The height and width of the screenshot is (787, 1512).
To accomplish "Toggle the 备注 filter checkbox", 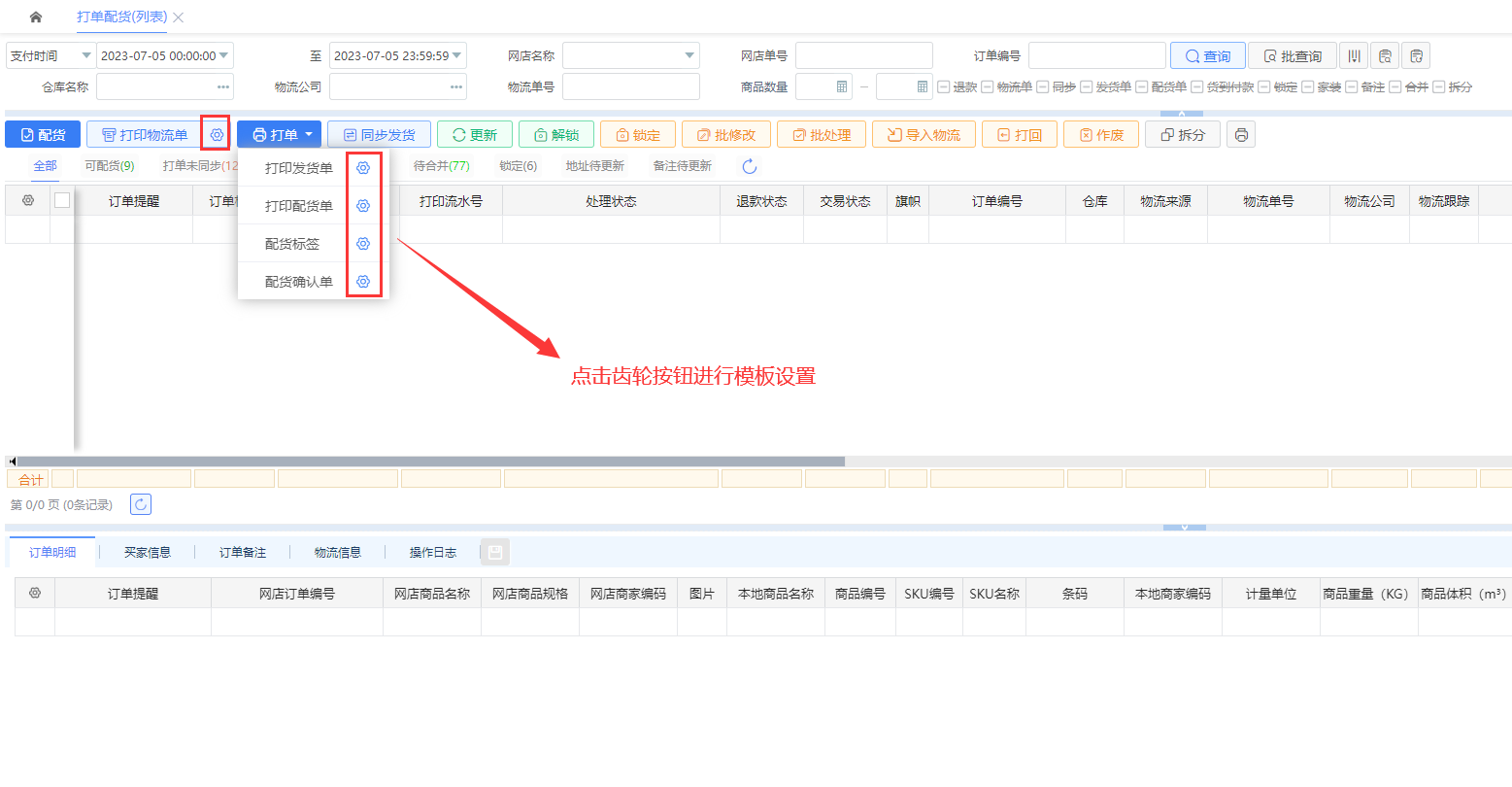I will tap(1351, 86).
